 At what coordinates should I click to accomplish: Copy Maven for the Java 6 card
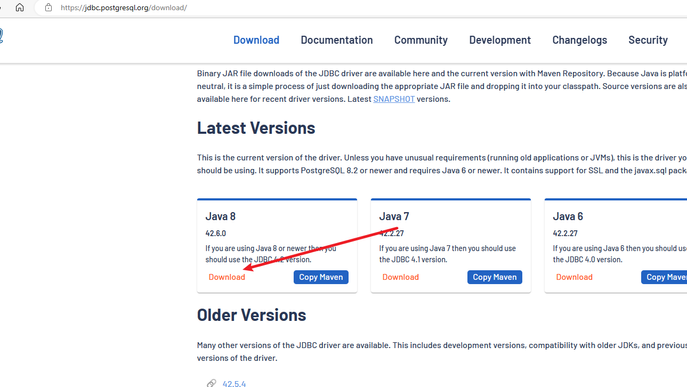(x=664, y=277)
